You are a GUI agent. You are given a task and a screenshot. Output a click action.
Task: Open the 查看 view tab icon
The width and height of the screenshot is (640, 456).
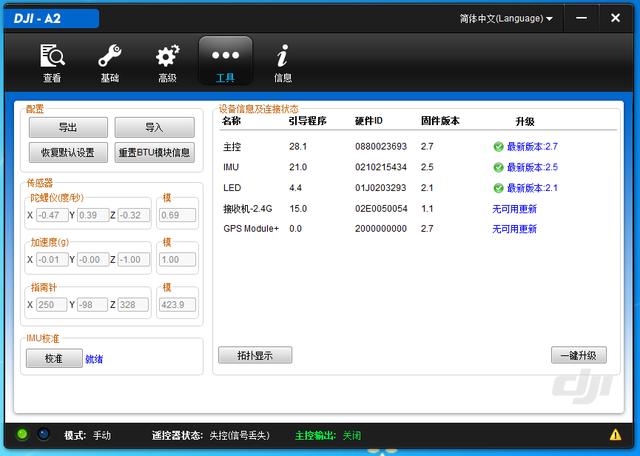pyautogui.click(x=52, y=62)
